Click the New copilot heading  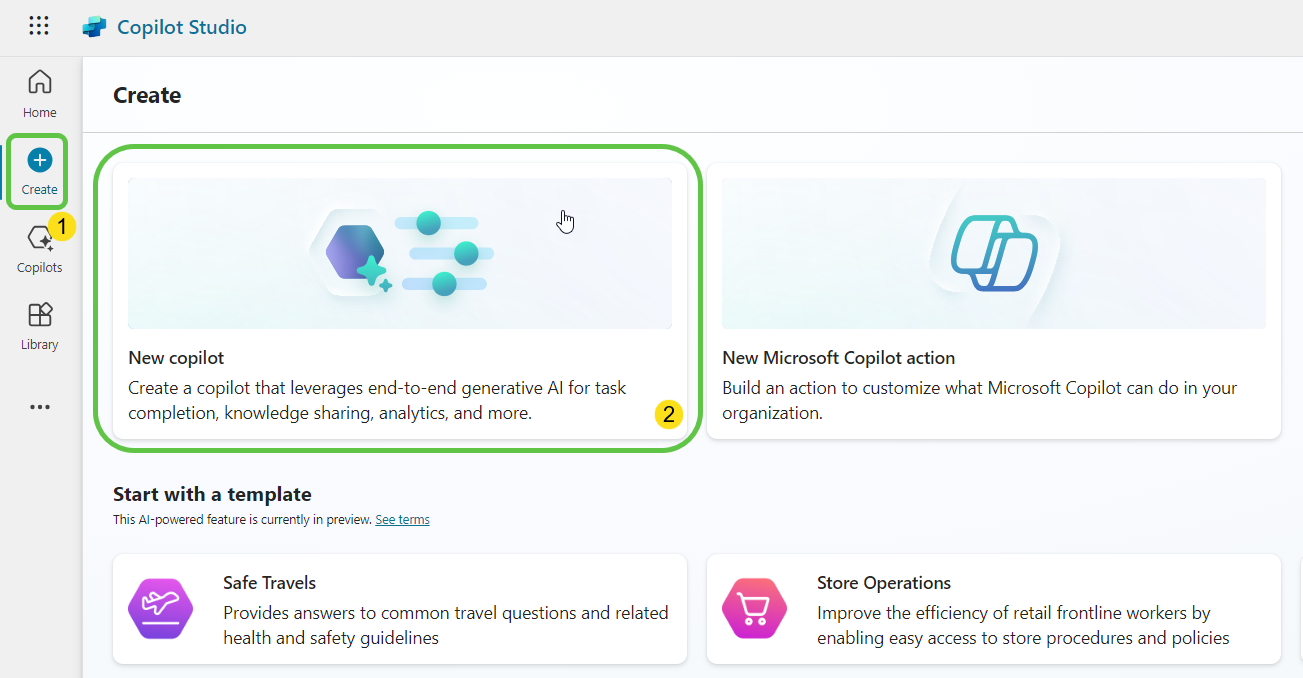point(176,358)
